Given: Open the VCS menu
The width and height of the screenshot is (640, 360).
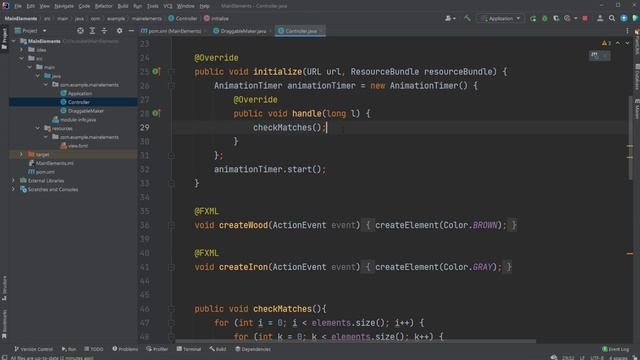Looking at the screenshot, I should point(168,6).
